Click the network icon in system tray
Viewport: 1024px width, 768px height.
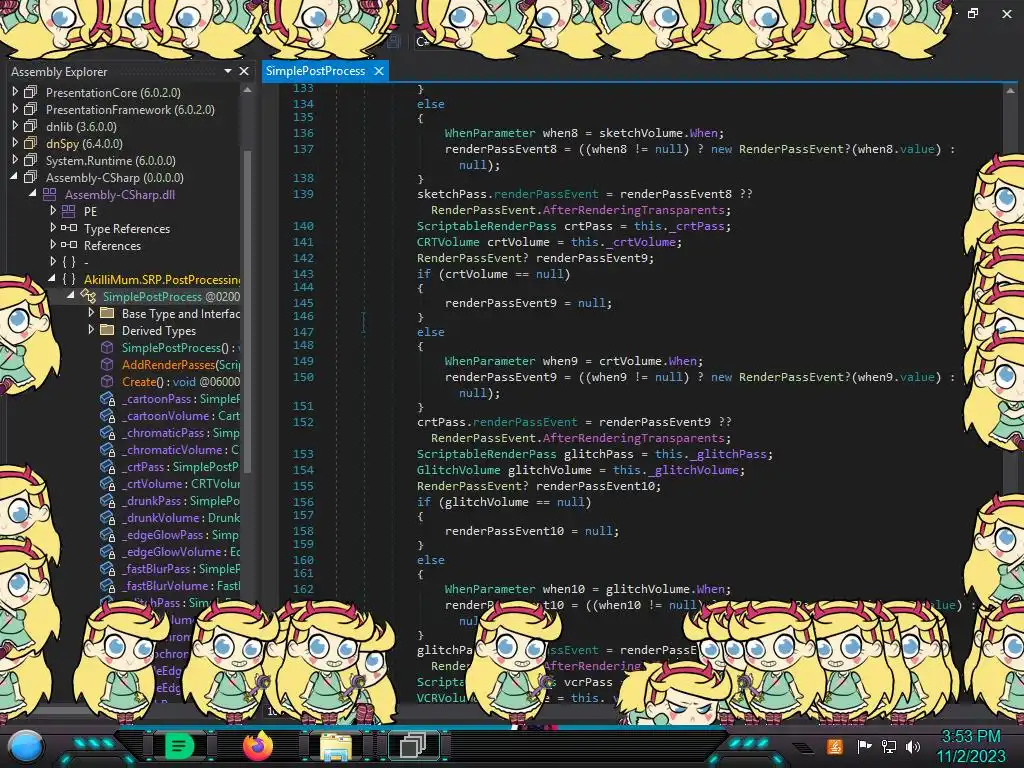[x=889, y=746]
